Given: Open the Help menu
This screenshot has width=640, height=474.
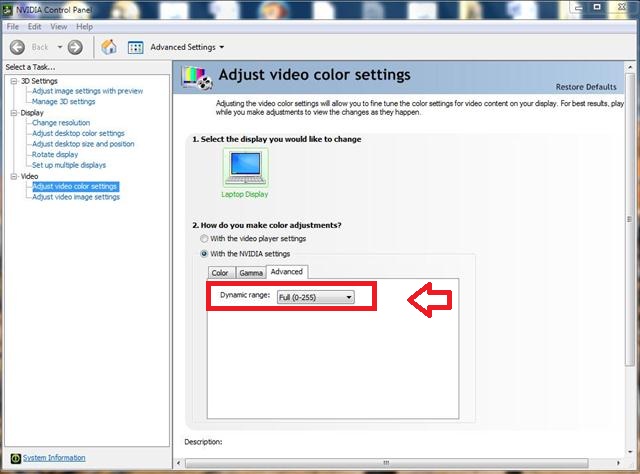Looking at the screenshot, I should pos(84,27).
